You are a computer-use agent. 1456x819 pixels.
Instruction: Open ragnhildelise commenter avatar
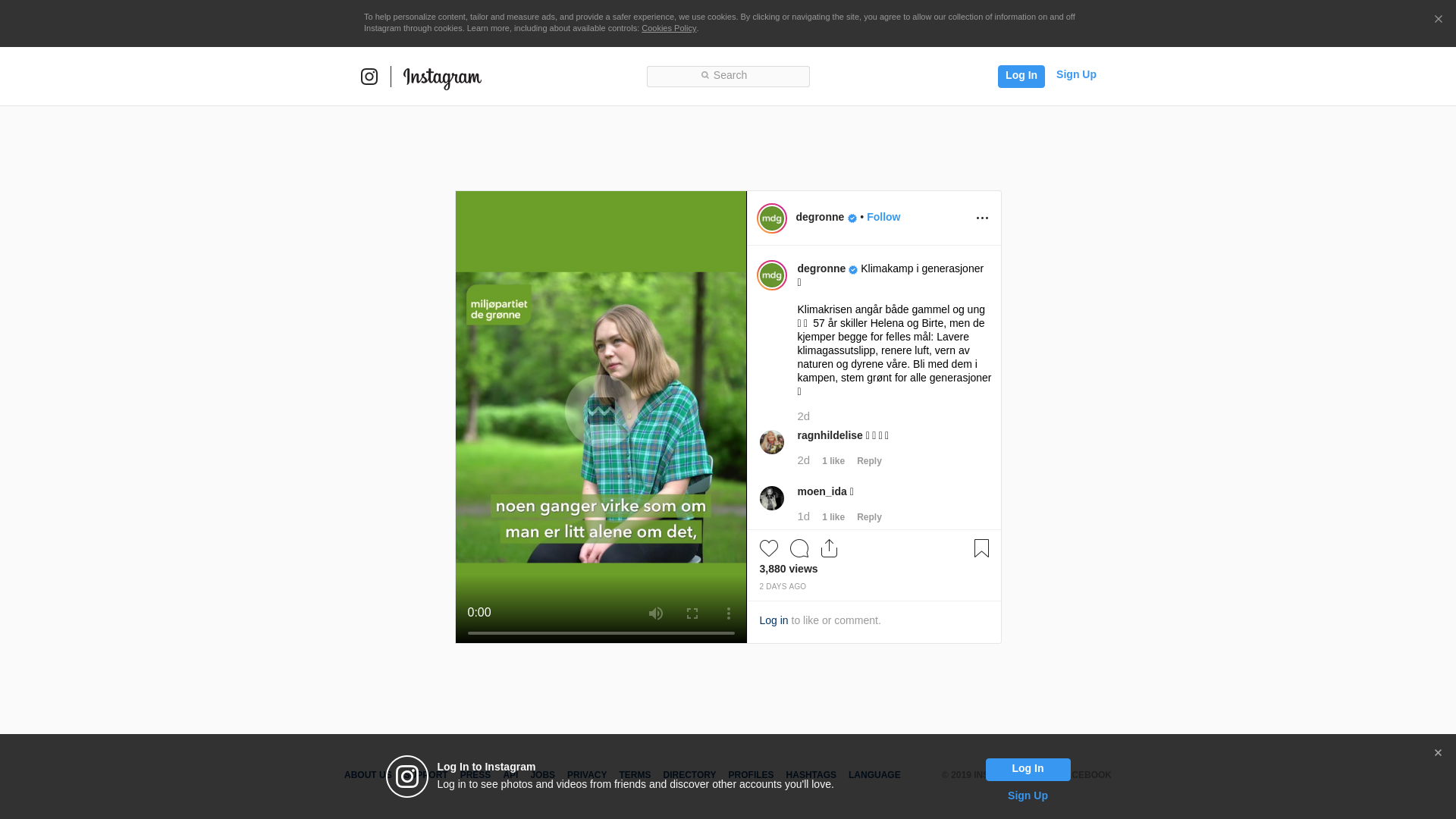(772, 442)
